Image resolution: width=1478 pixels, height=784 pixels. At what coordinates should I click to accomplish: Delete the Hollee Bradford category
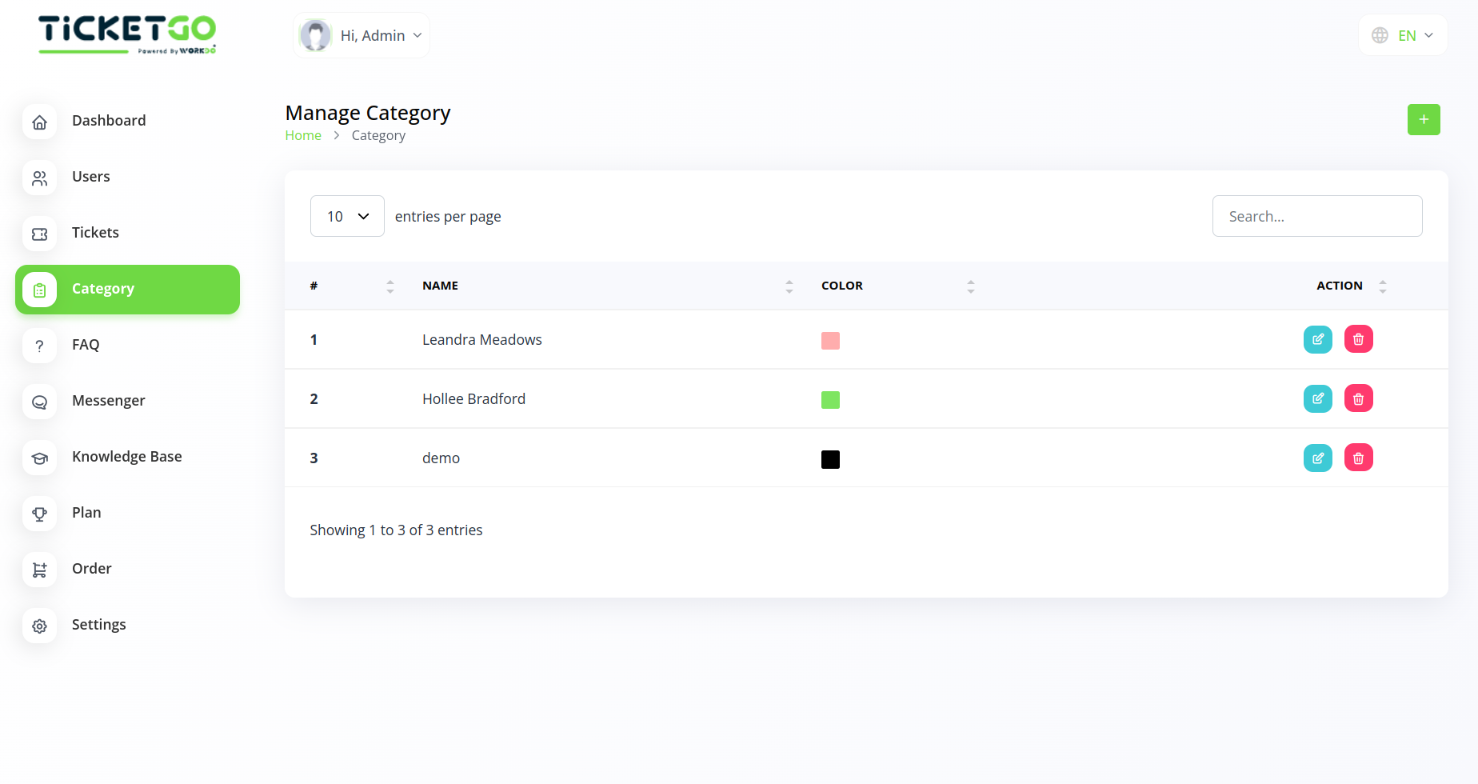[1358, 399]
